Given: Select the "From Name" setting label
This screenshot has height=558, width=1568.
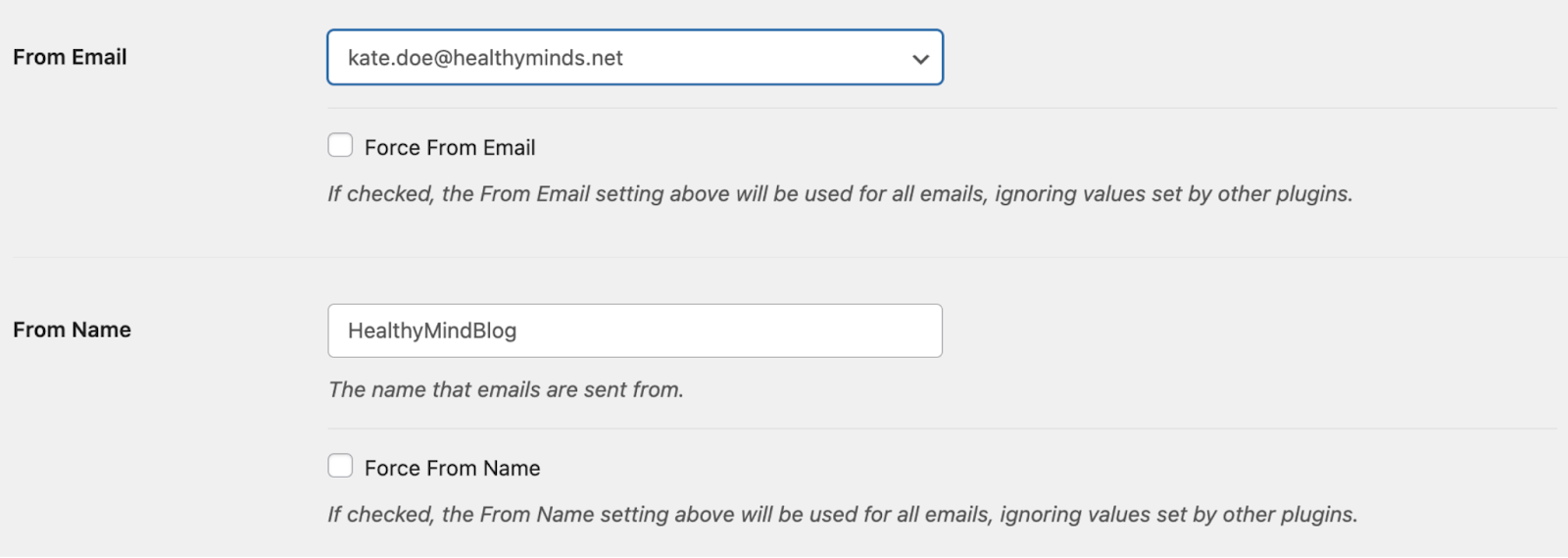Looking at the screenshot, I should 72,330.
